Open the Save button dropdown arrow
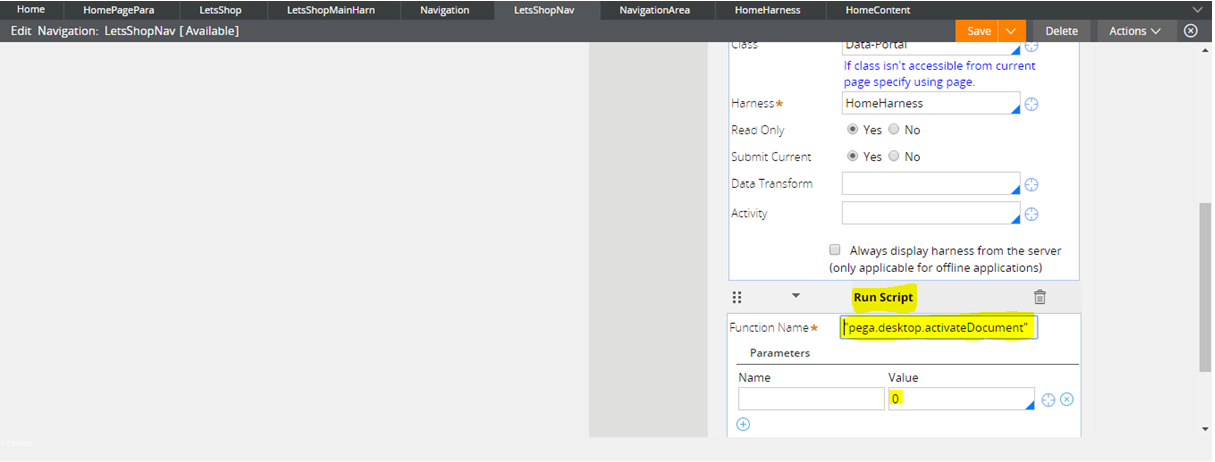Image resolution: width=1215 pixels, height=462 pixels. click(x=1012, y=31)
